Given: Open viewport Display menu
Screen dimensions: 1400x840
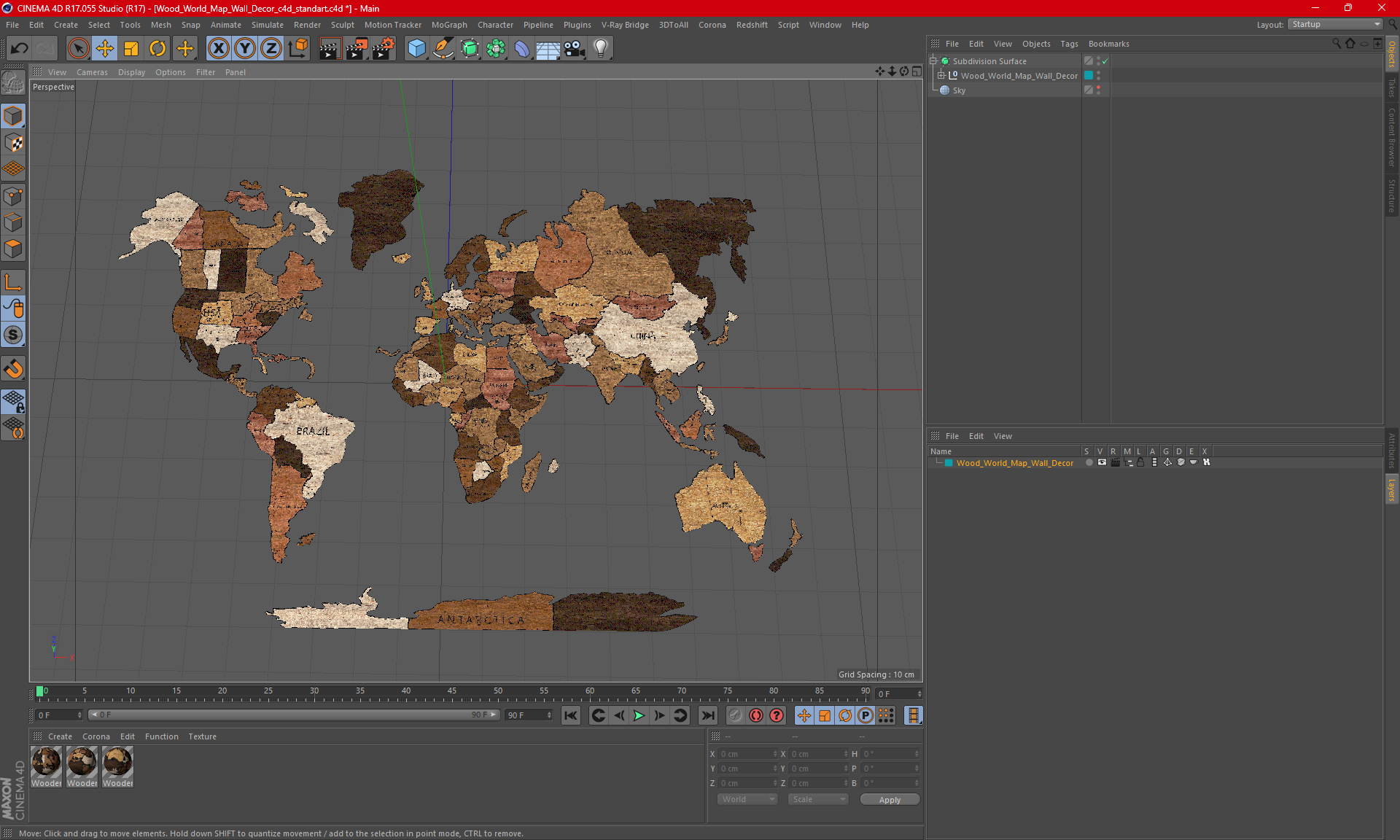Looking at the screenshot, I should tap(131, 72).
